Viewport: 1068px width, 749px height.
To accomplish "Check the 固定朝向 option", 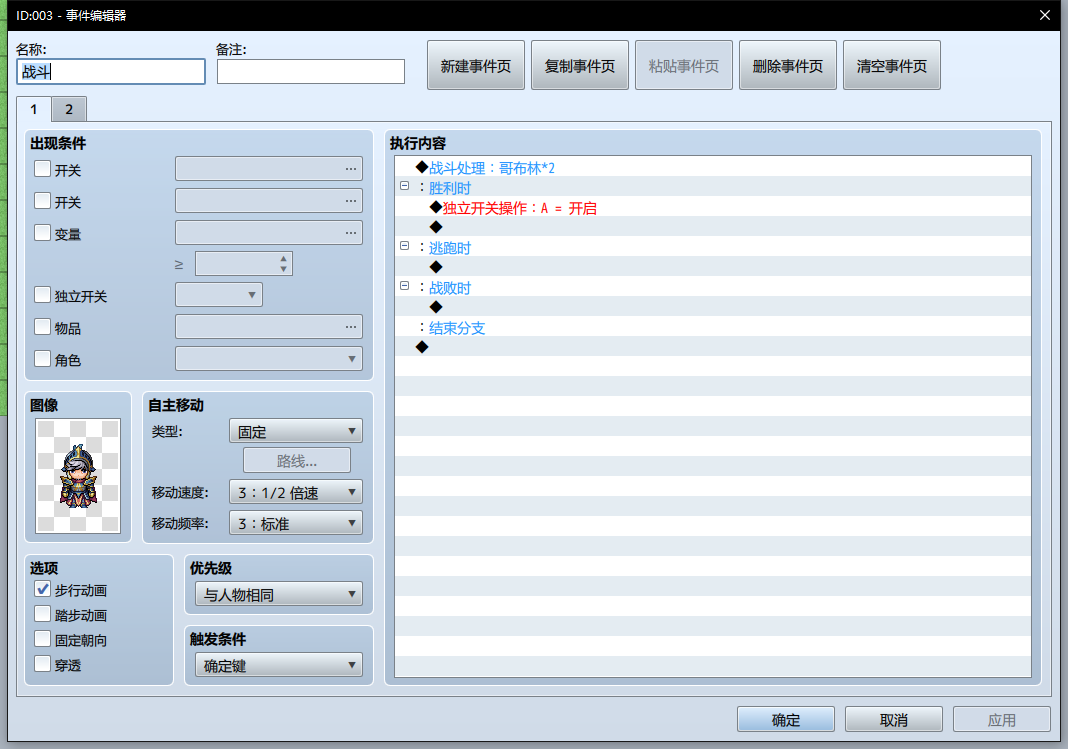I will [42, 639].
